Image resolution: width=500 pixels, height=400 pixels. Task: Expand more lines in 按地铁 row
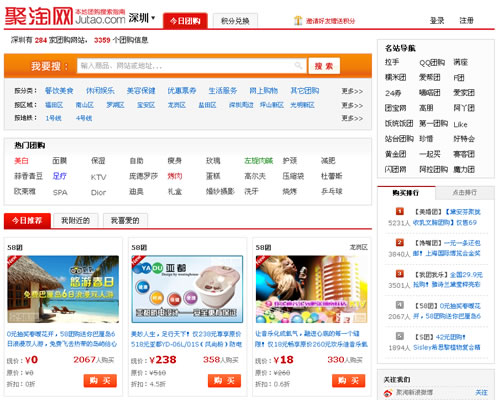tap(352, 118)
